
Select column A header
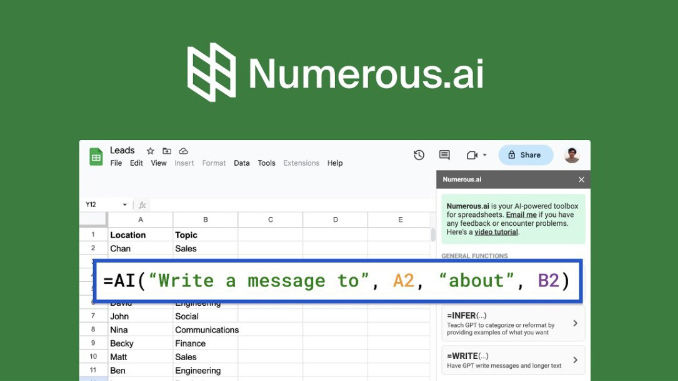tap(141, 220)
